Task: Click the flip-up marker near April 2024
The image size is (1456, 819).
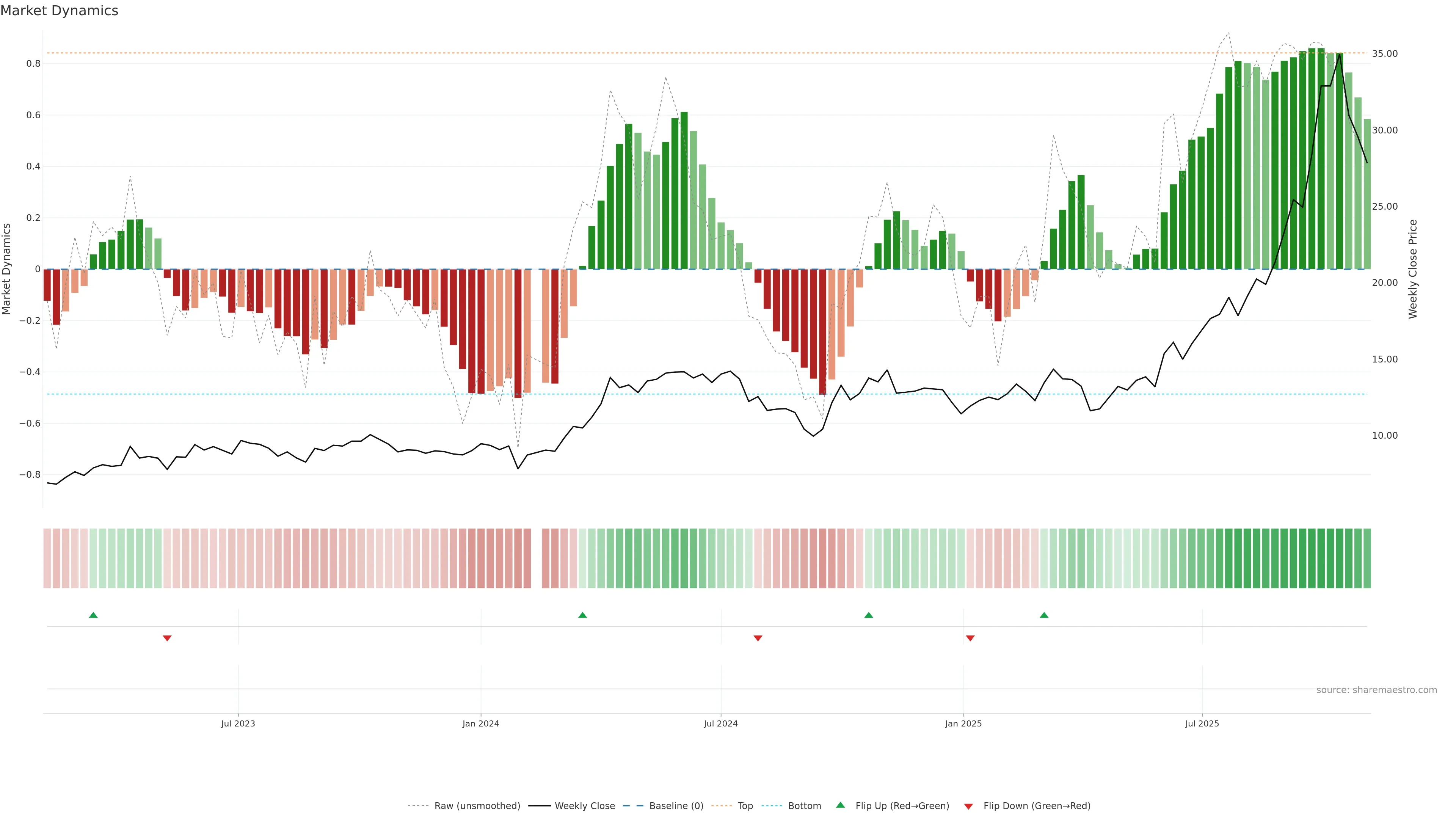Action: point(583,615)
